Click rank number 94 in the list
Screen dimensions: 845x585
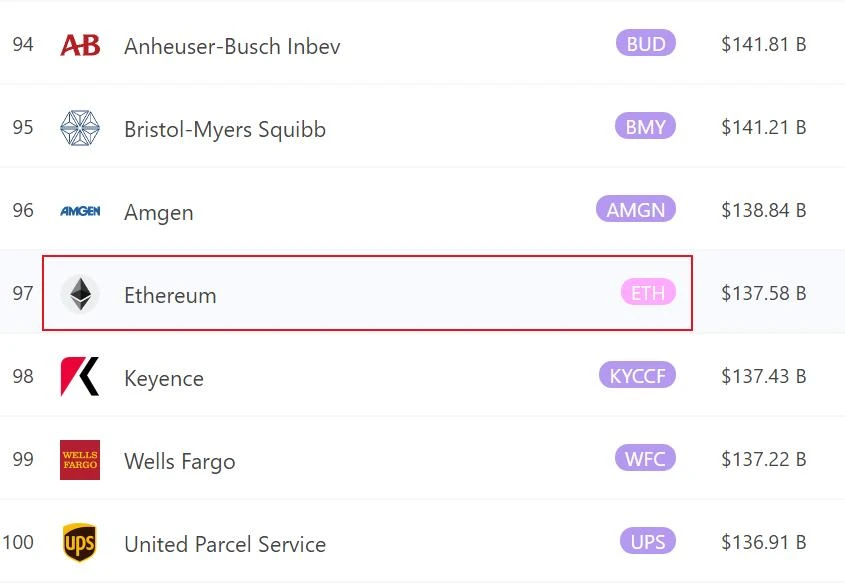pos(23,44)
